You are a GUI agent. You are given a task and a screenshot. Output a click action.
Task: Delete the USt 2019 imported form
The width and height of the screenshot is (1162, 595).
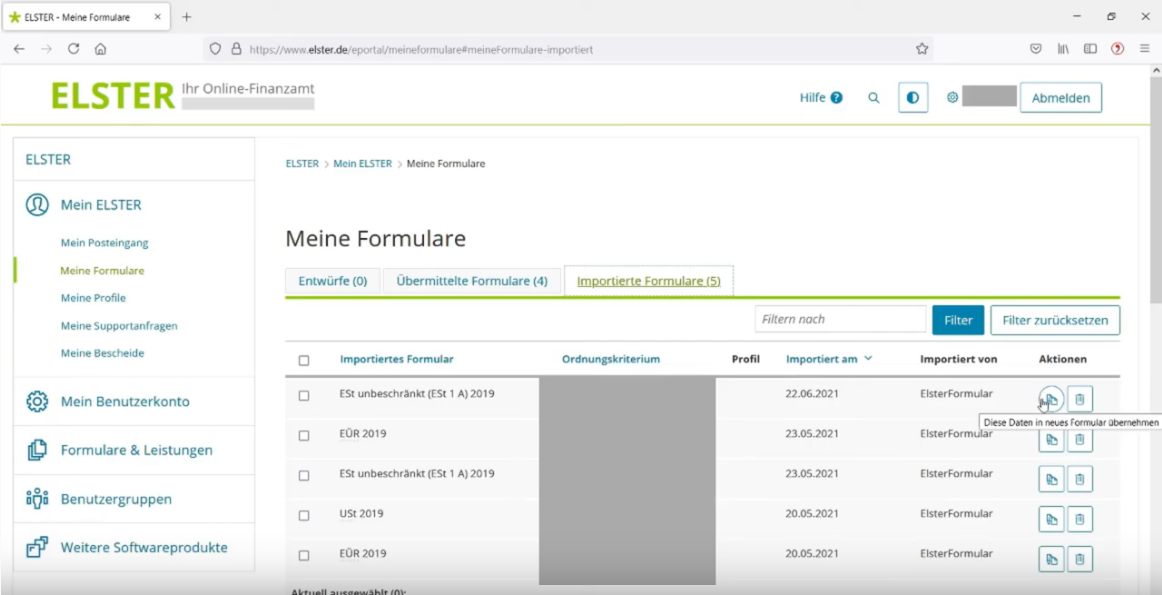pyautogui.click(x=1080, y=519)
